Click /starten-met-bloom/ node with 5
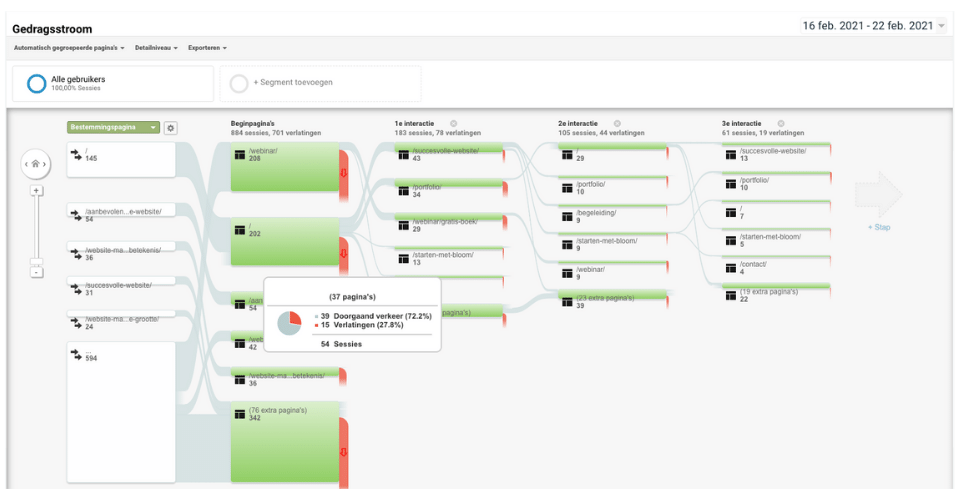 click(x=776, y=230)
